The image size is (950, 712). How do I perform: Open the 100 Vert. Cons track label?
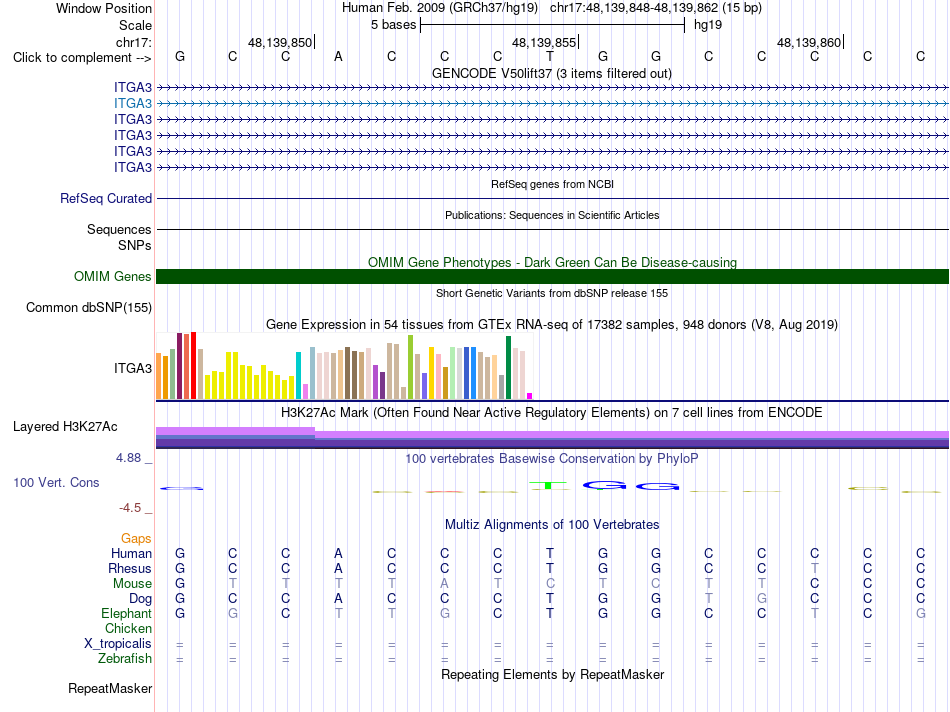[56, 482]
